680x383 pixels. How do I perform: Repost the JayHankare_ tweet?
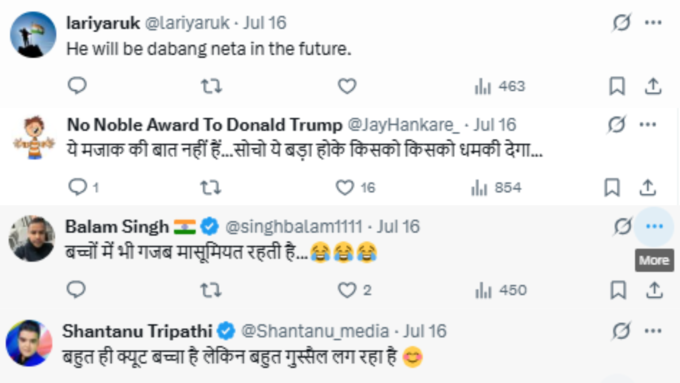[211, 188]
